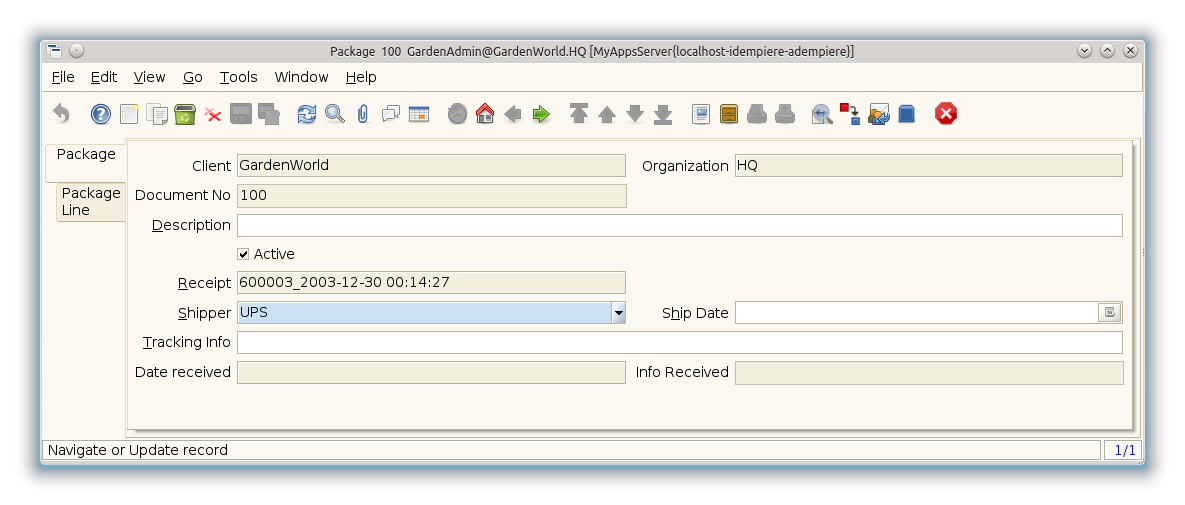Image resolution: width=1185 pixels, height=505 pixels.
Task: Toggle the grid view toolbar icon
Action: point(419,114)
